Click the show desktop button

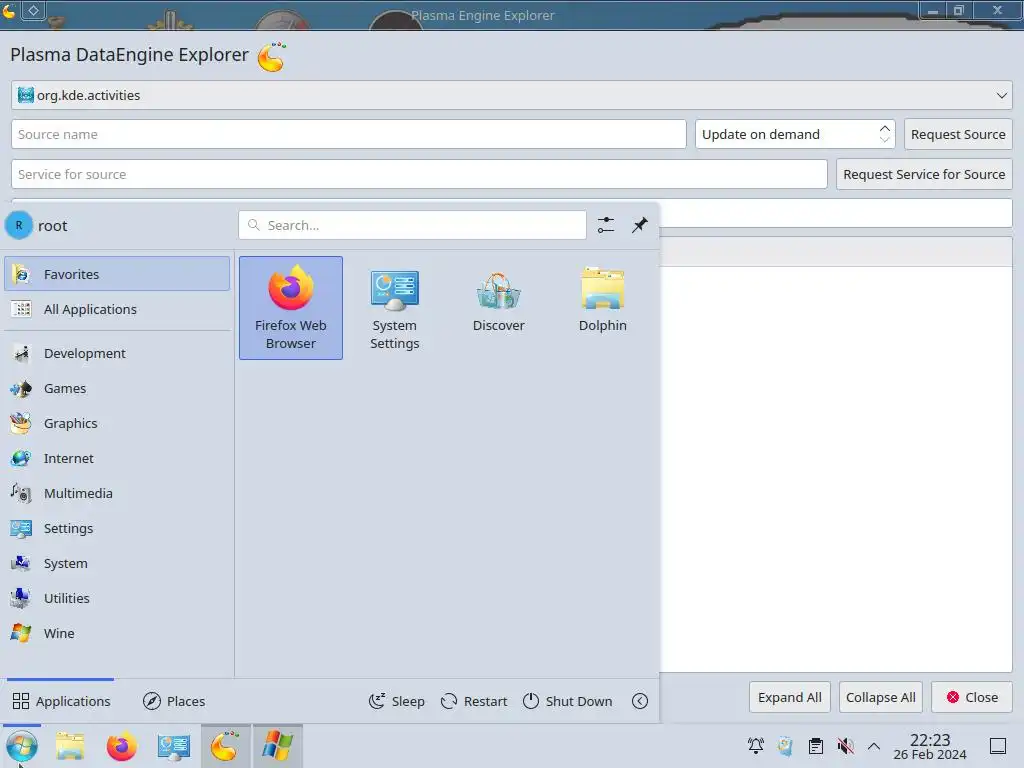(x=998, y=746)
